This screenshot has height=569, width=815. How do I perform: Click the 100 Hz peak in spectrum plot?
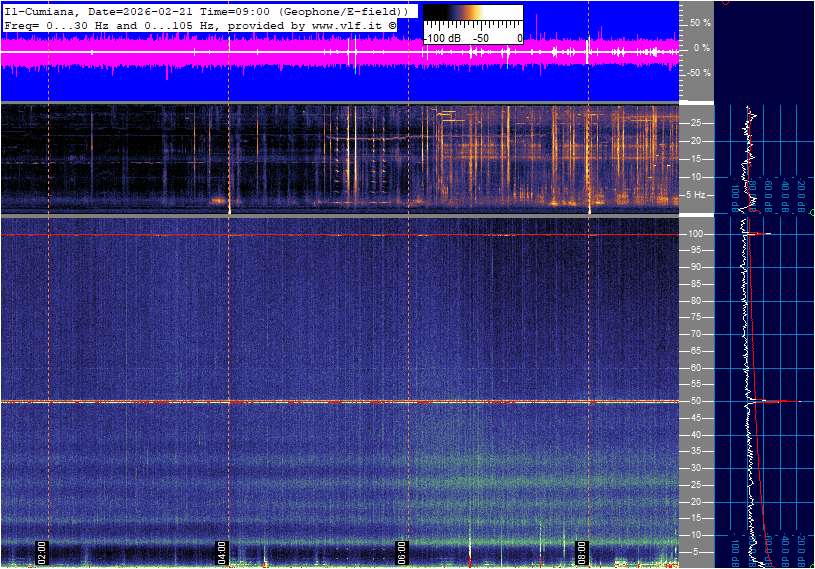click(x=758, y=234)
